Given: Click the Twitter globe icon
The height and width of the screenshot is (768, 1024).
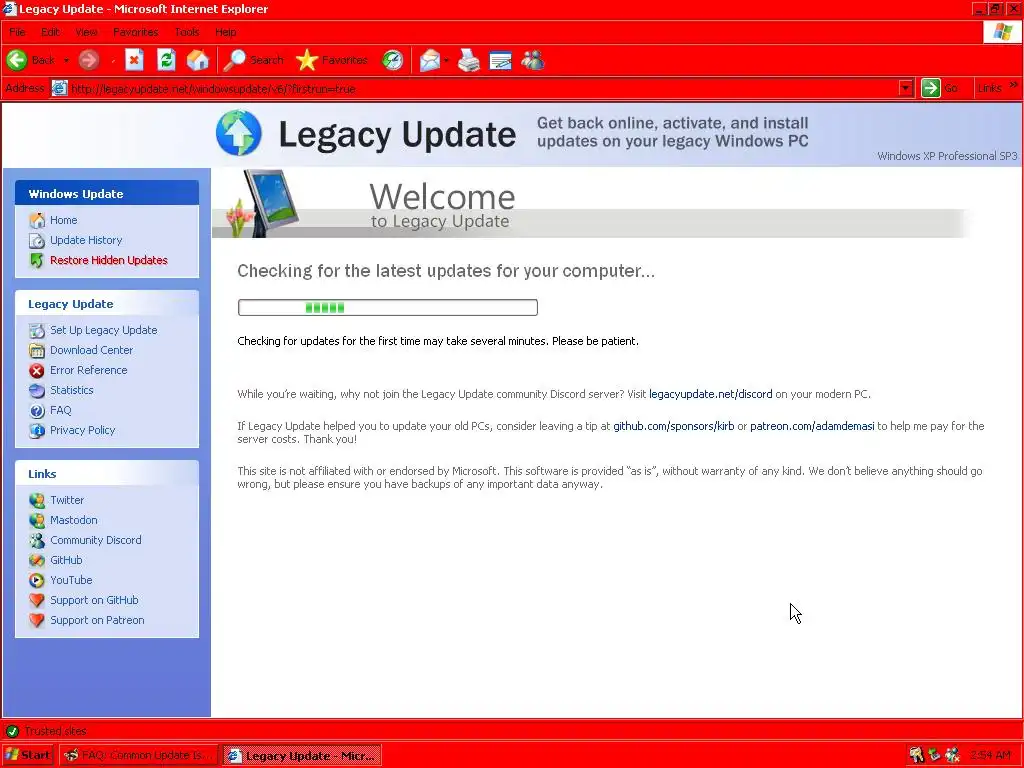Looking at the screenshot, I should (x=37, y=500).
